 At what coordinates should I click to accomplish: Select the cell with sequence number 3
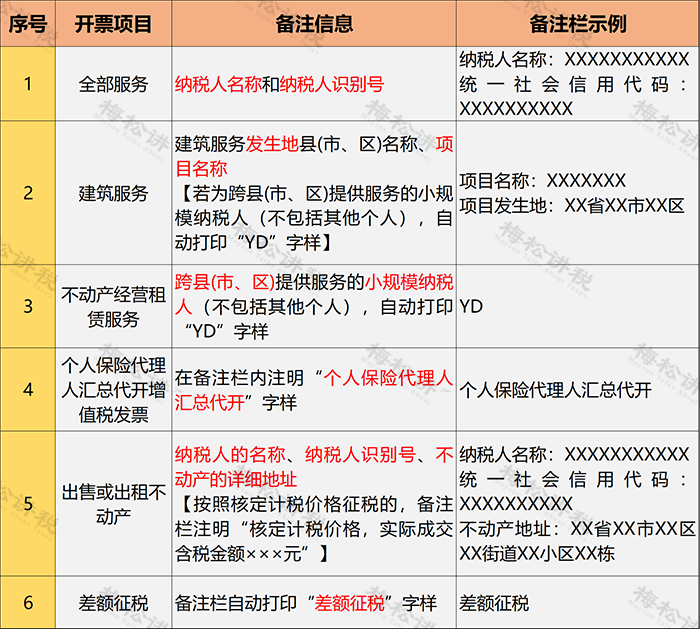(x=28, y=306)
